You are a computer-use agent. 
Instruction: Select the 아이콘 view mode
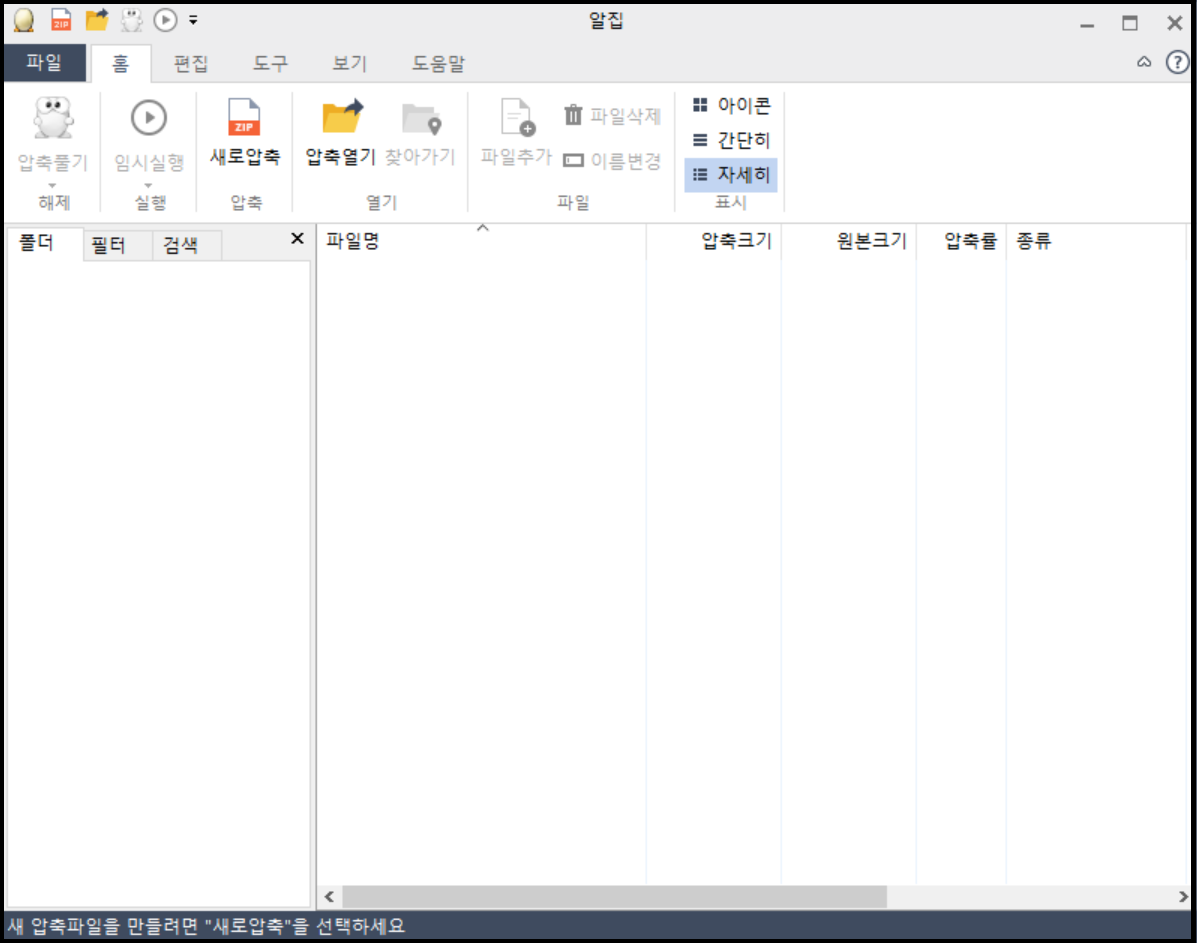(x=731, y=105)
